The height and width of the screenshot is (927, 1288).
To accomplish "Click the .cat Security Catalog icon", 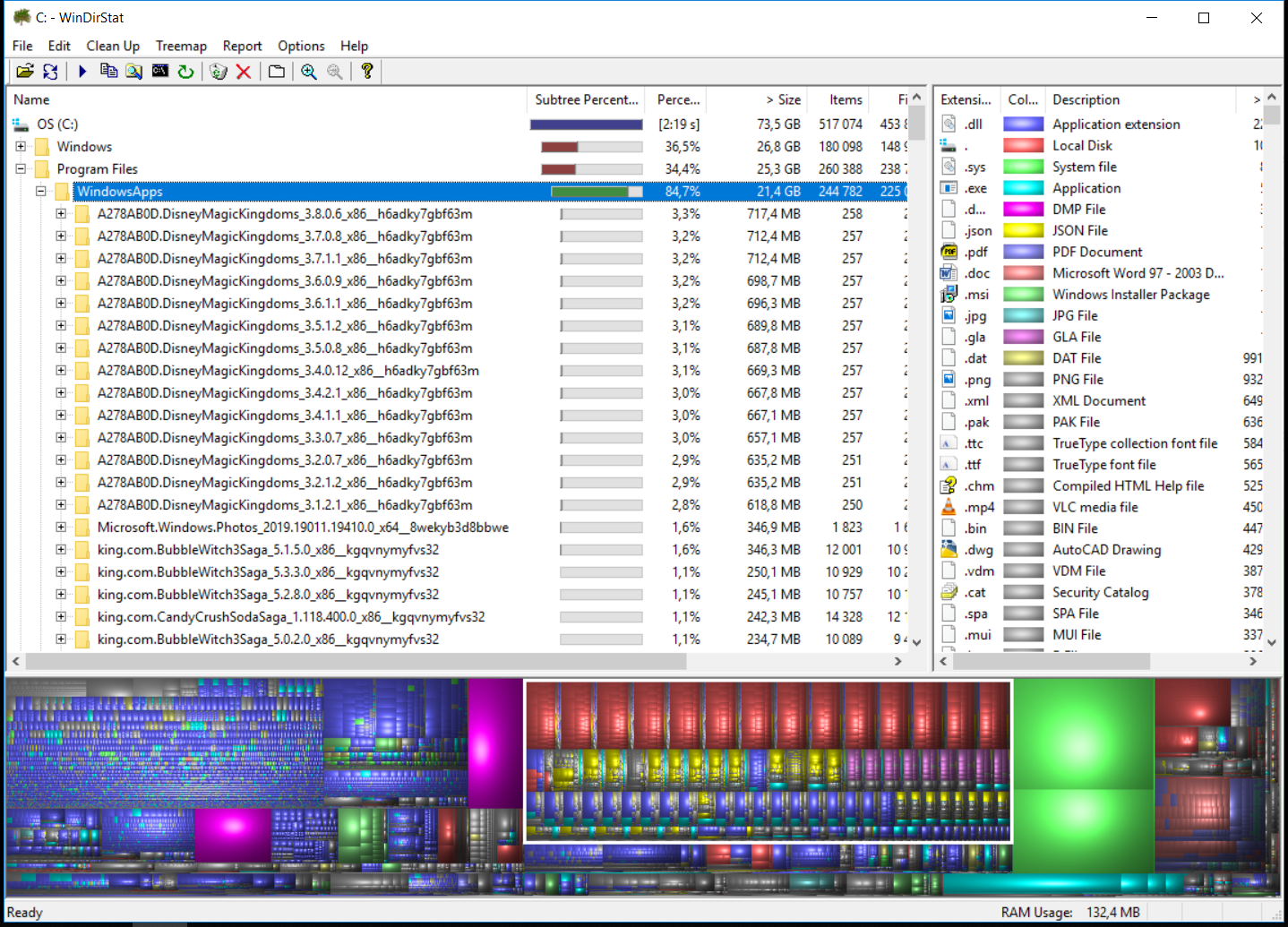I will 949,592.
